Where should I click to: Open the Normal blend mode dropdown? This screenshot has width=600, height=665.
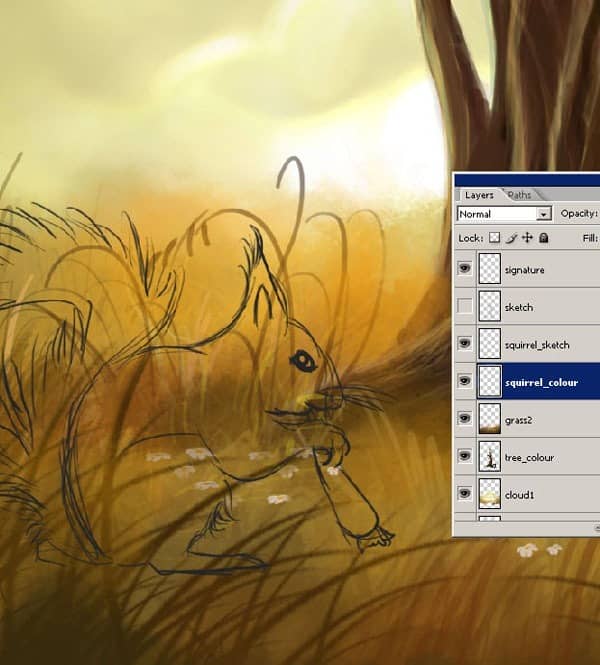pos(504,214)
